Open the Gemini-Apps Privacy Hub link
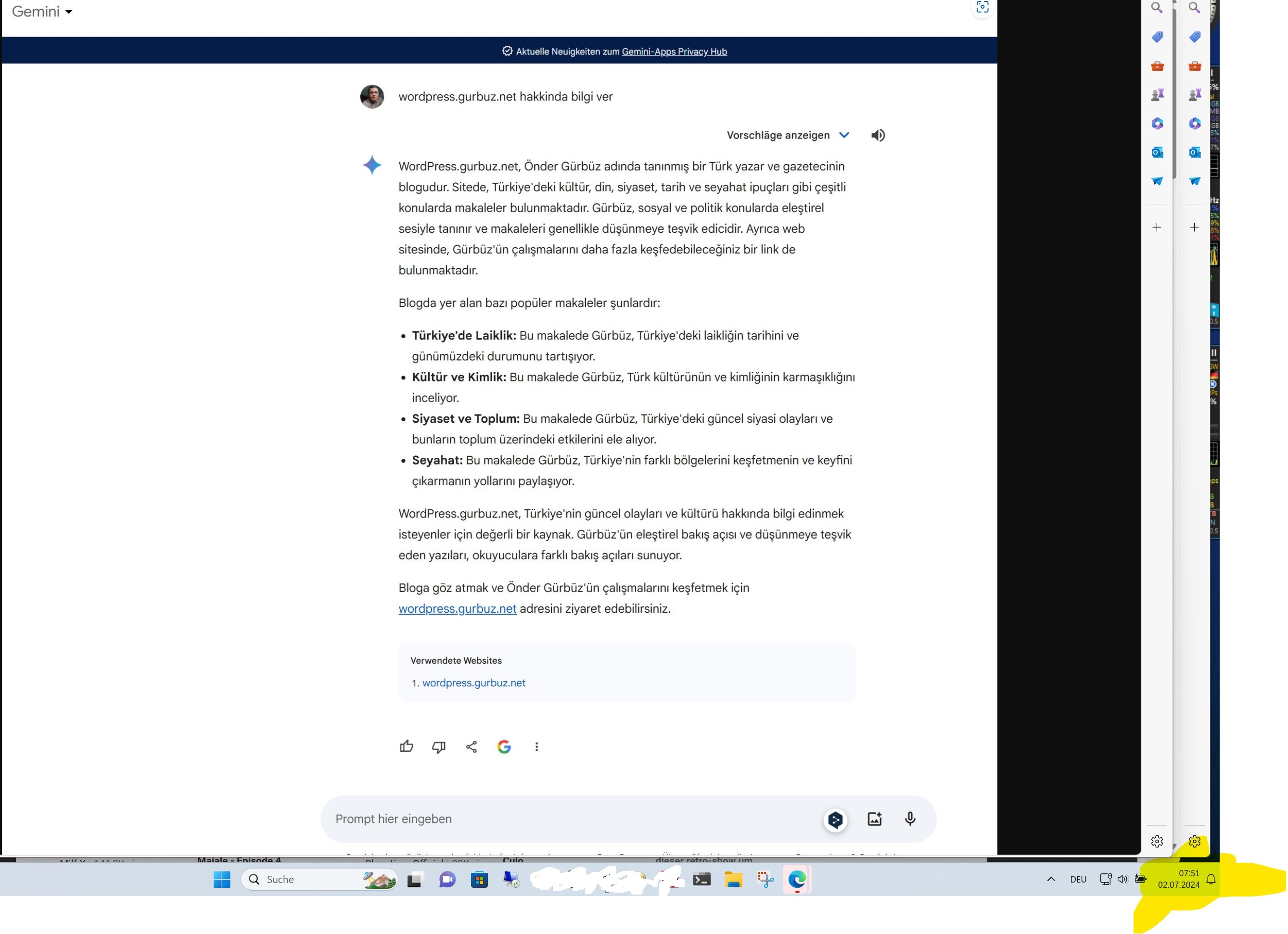Viewport: 1288px width, 934px height. click(x=674, y=51)
